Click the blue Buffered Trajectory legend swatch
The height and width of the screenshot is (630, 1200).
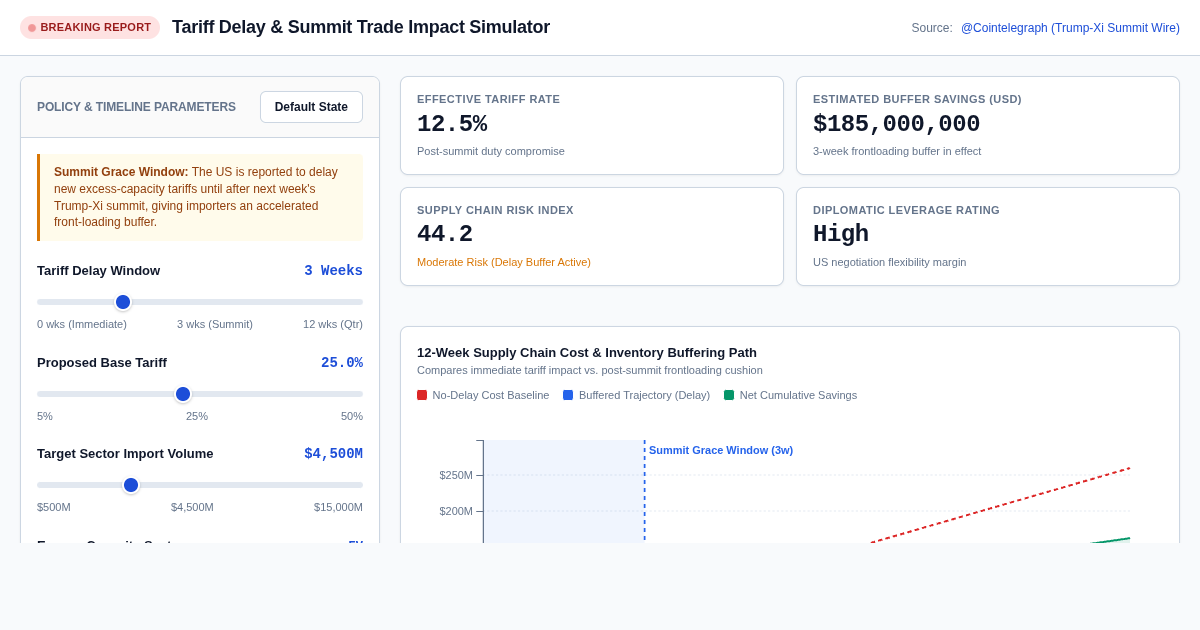568,395
